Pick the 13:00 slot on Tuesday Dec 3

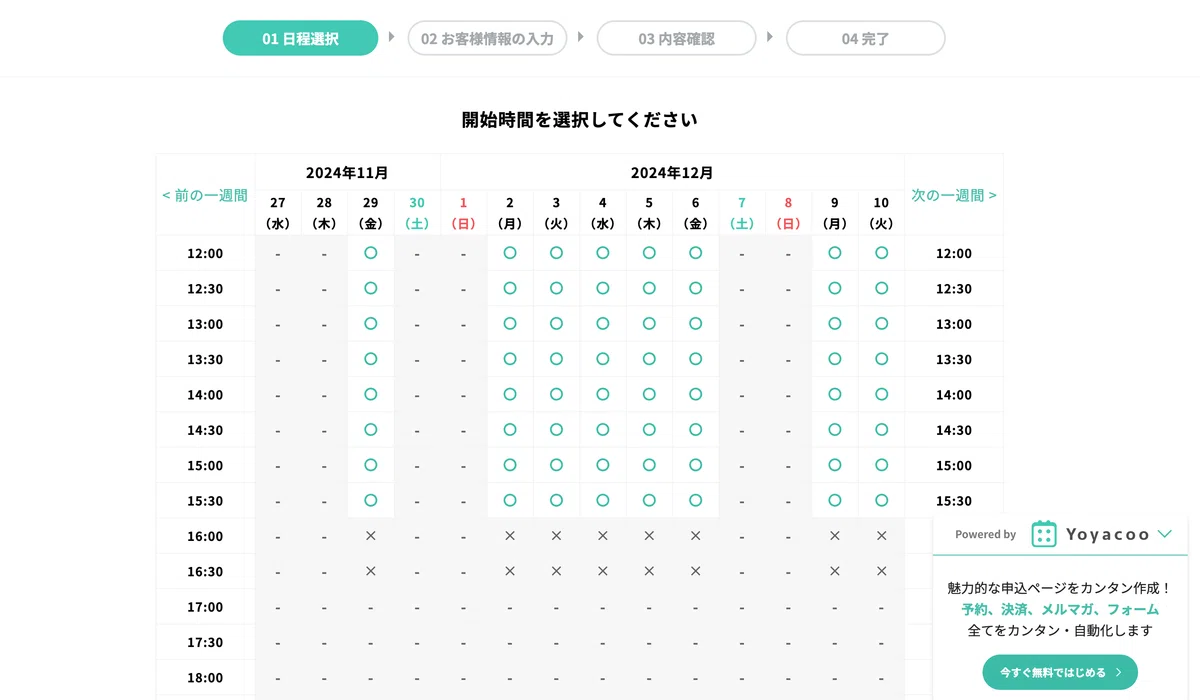click(556, 324)
